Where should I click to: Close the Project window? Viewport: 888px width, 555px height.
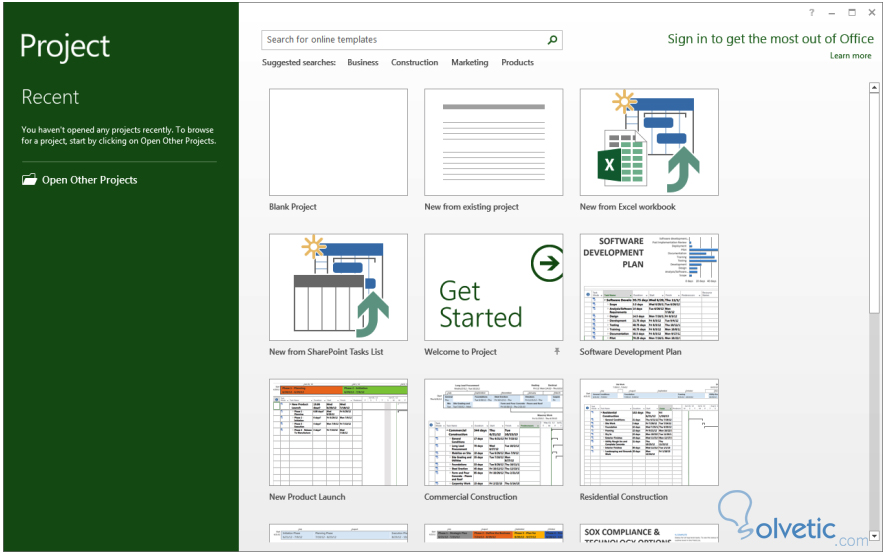point(872,12)
